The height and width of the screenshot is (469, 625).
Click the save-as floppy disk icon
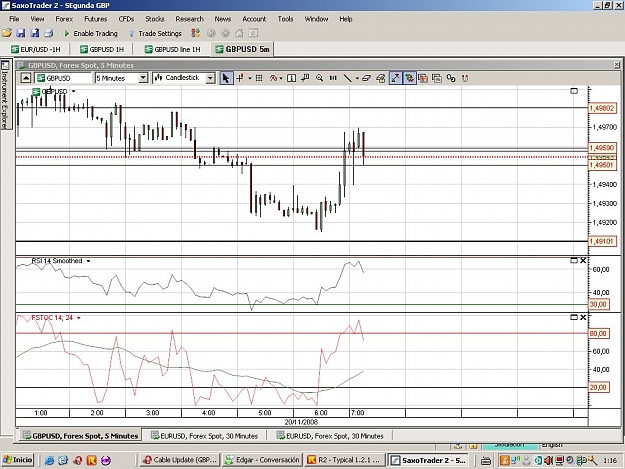[35, 33]
